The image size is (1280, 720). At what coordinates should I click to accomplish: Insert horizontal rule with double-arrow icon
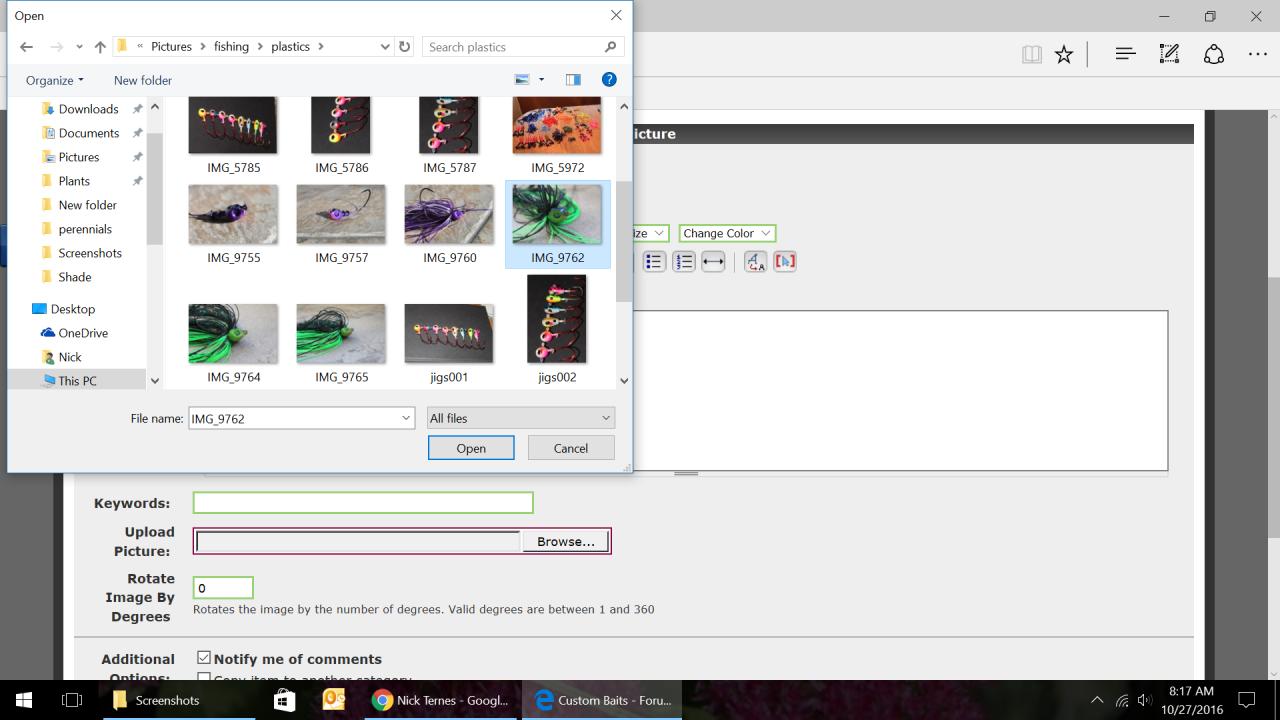[x=713, y=262]
